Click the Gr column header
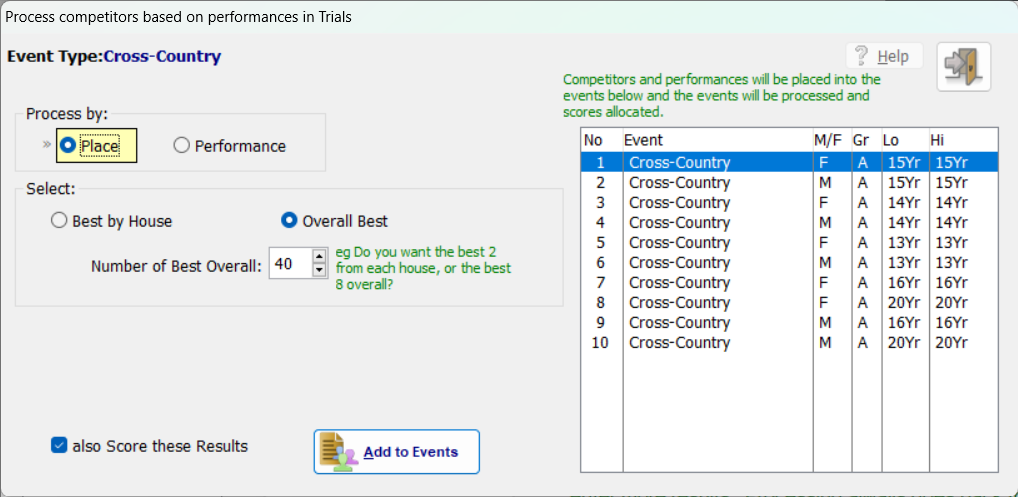1018x497 pixels. [x=866, y=140]
